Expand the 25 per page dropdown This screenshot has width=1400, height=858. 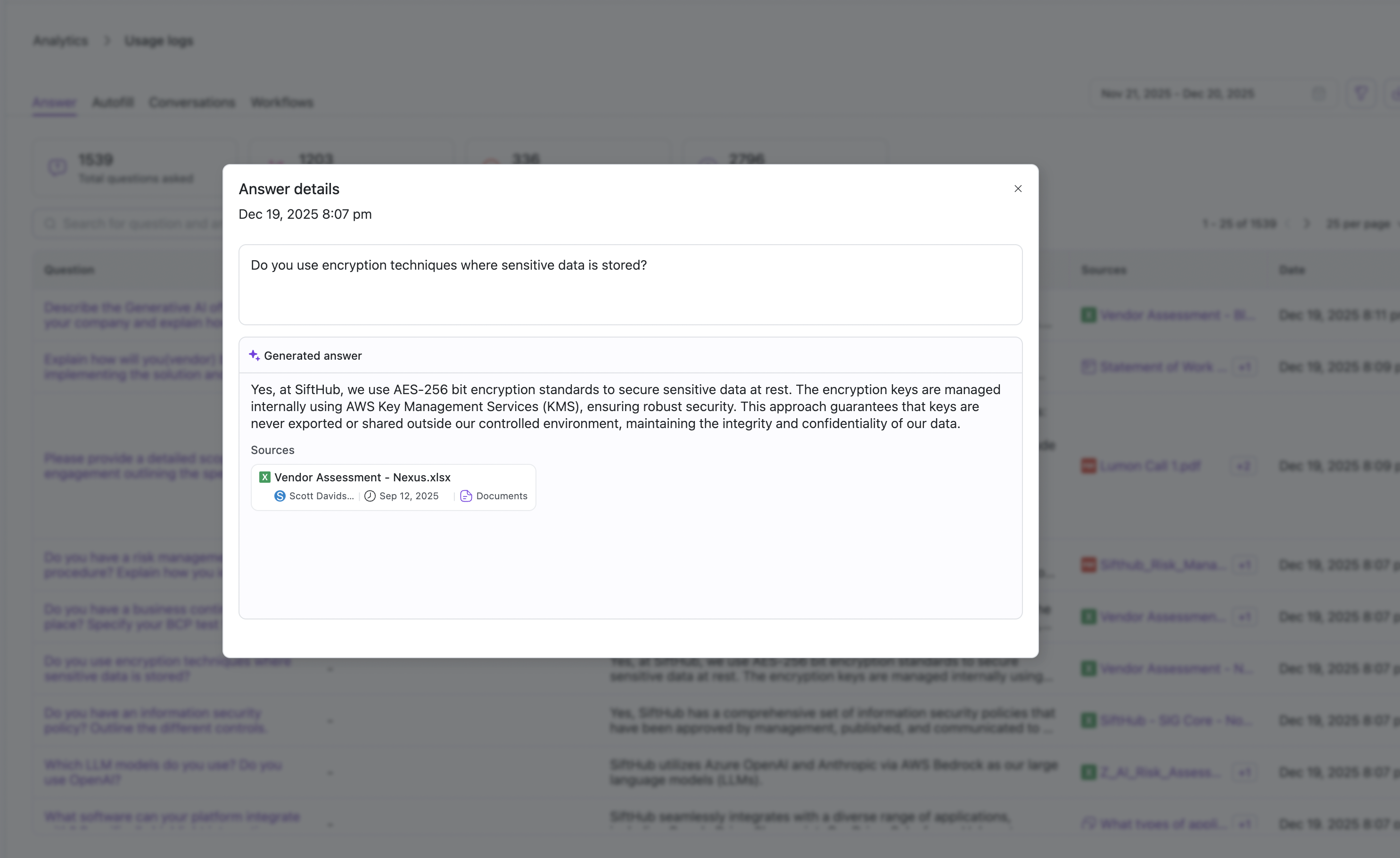1360,224
